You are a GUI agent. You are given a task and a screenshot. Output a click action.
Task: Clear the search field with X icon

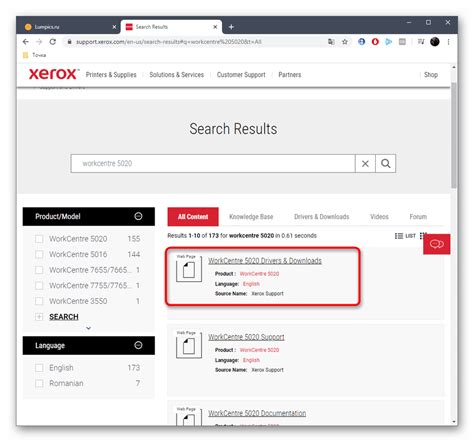[365, 163]
